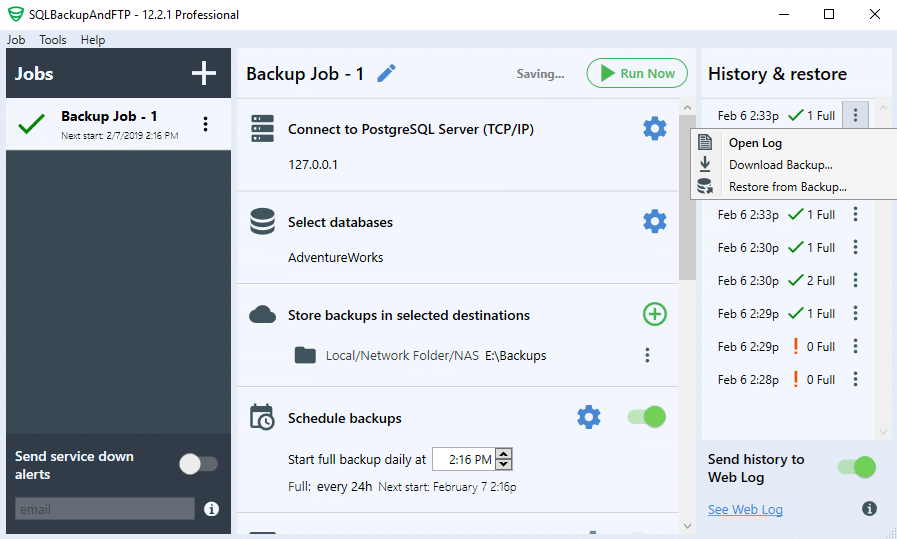Open three-dot menu for Feb 6 2:30p 2 Full entry

[x=855, y=280]
